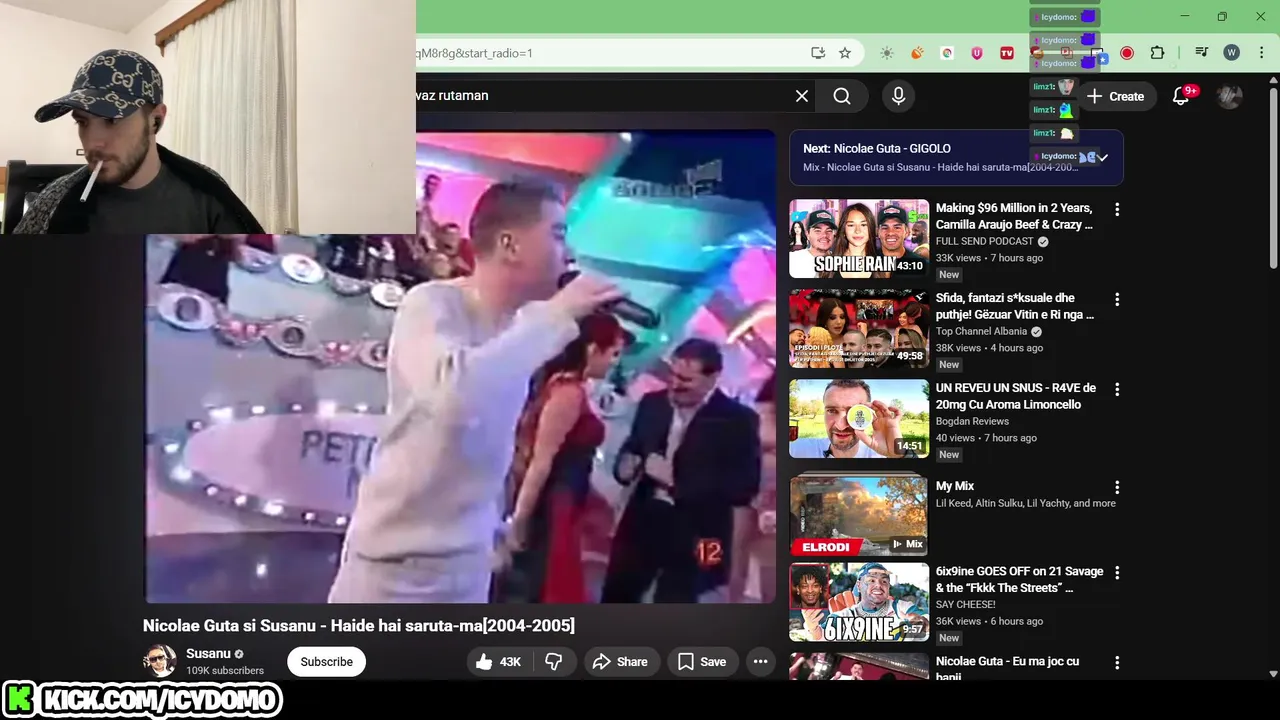Subscribe to the Susanu channel

tap(326, 662)
